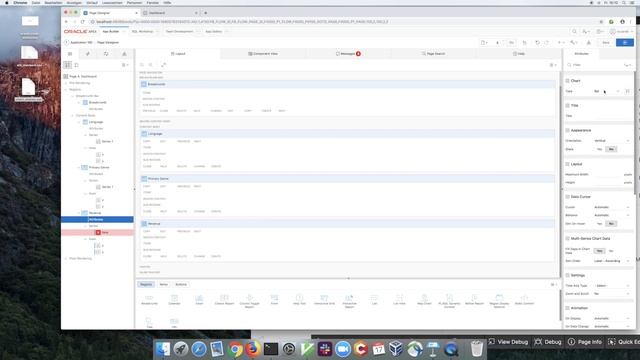Click the Breadcrumb region in layout
Image resolution: width=640 pixels, height=360 pixels.
pos(347,84)
